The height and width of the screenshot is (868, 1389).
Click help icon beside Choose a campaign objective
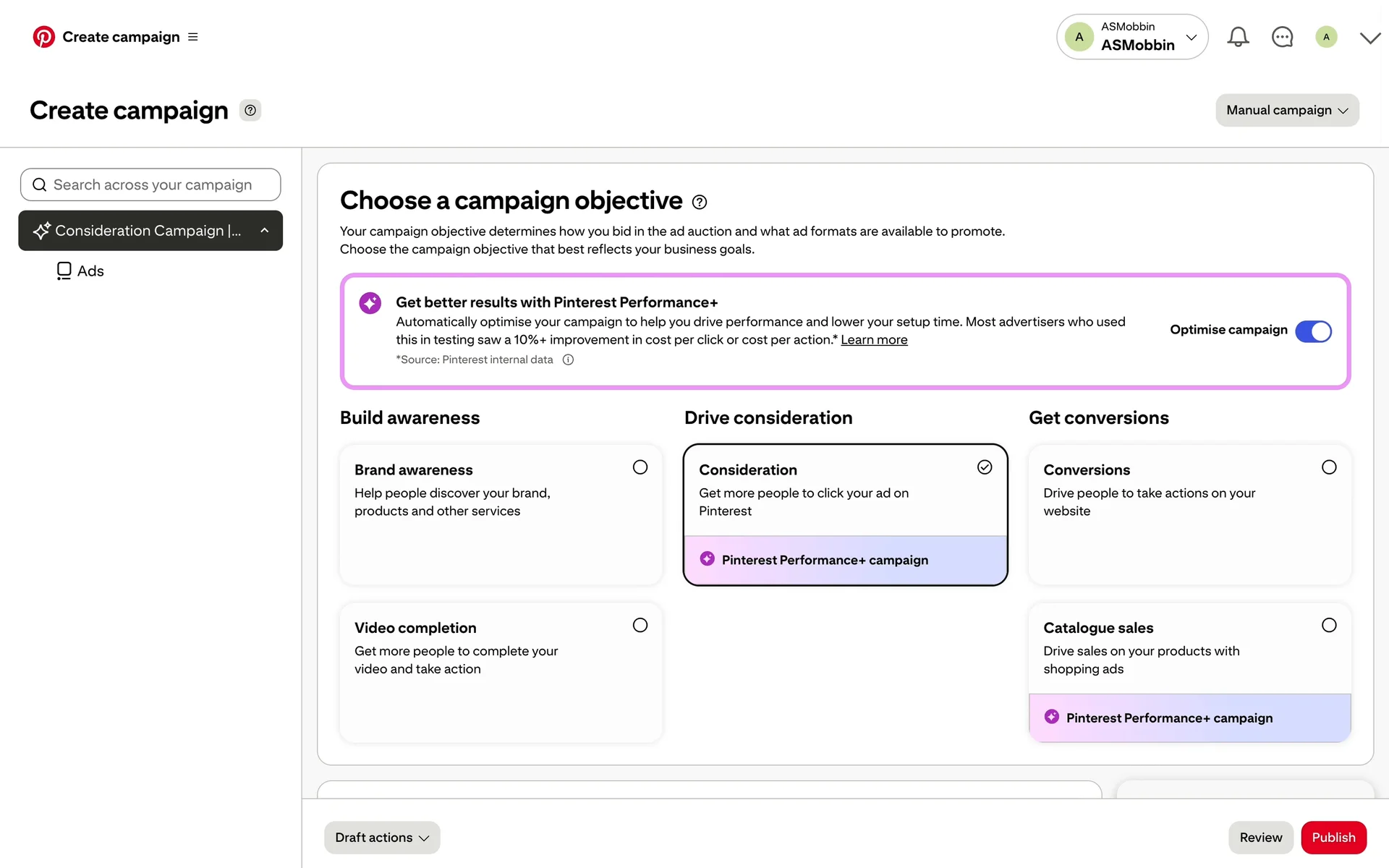pos(700,203)
